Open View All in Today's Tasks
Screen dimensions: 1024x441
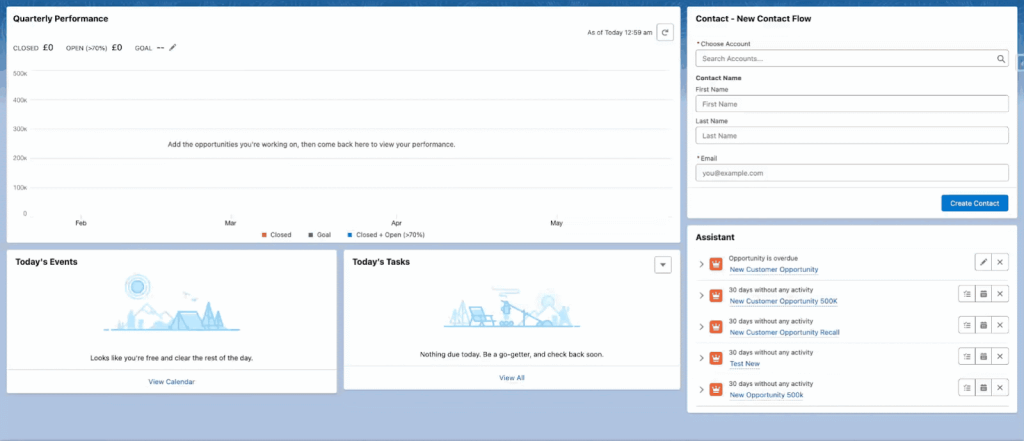511,378
